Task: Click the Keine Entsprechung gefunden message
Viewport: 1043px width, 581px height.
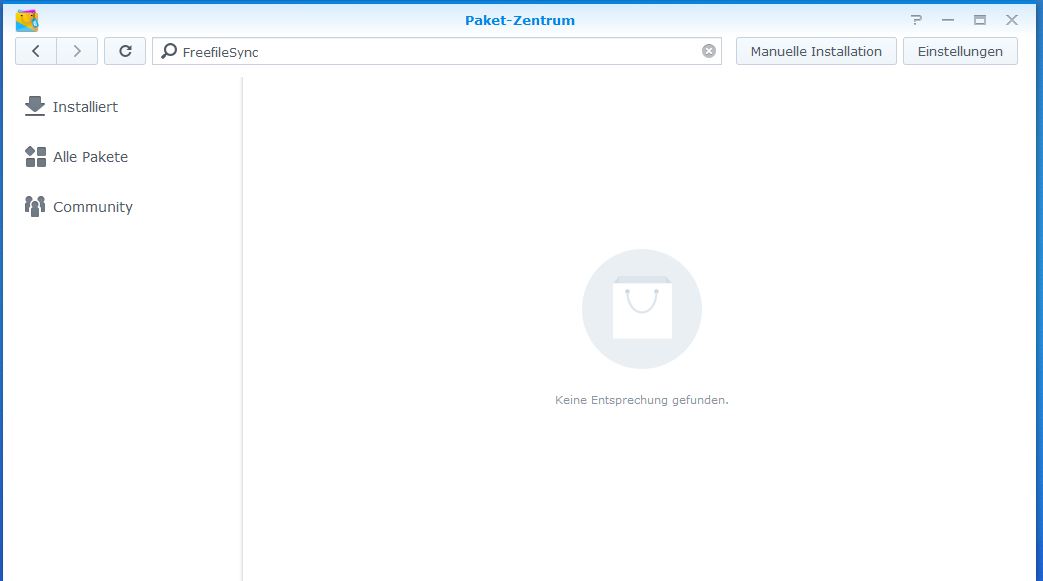Action: coord(642,400)
